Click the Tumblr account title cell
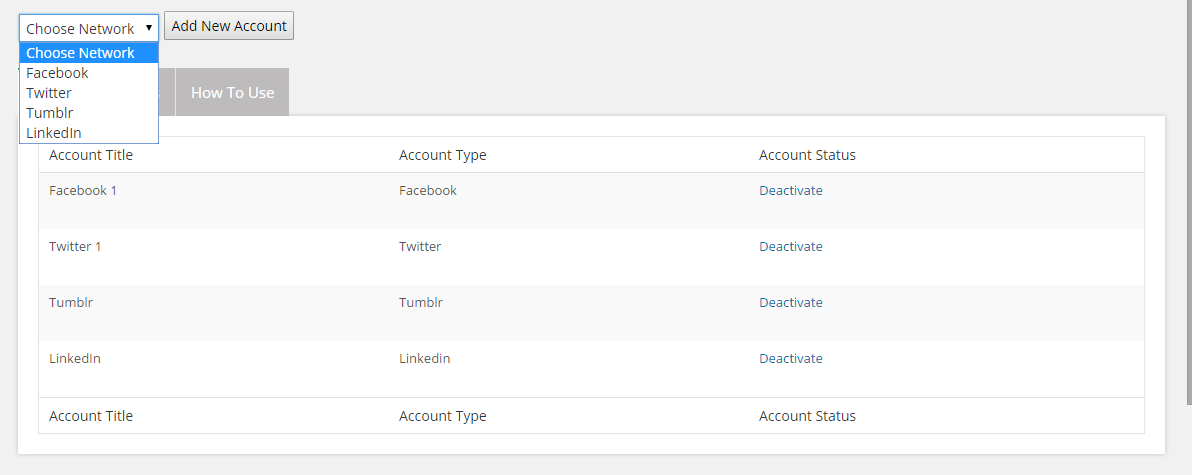The image size is (1192, 475). (x=71, y=302)
